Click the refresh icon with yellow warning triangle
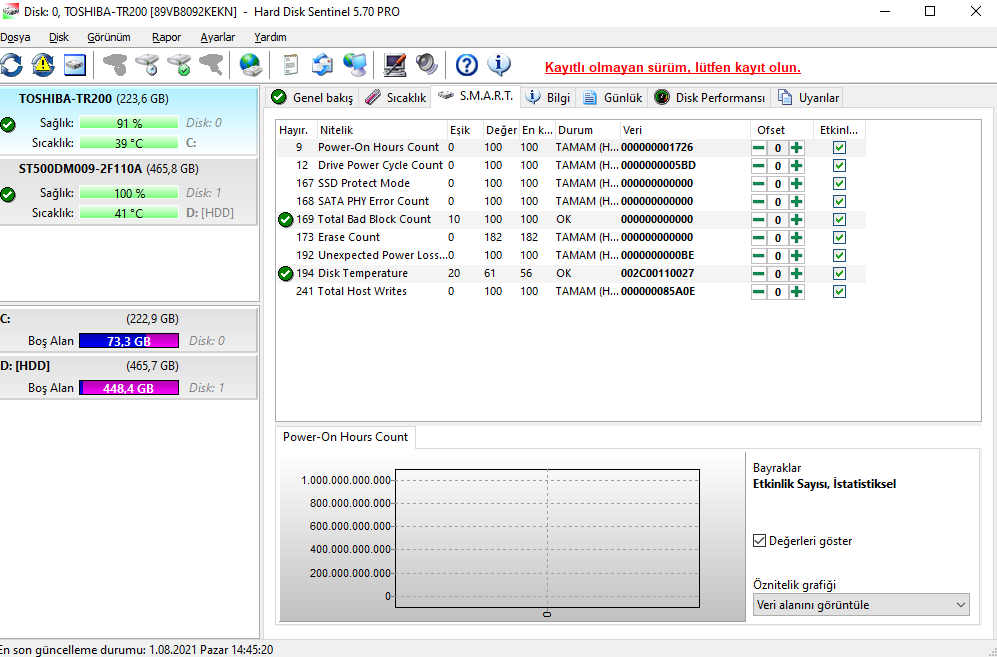This screenshot has height=657, width=997. pyautogui.click(x=43, y=65)
